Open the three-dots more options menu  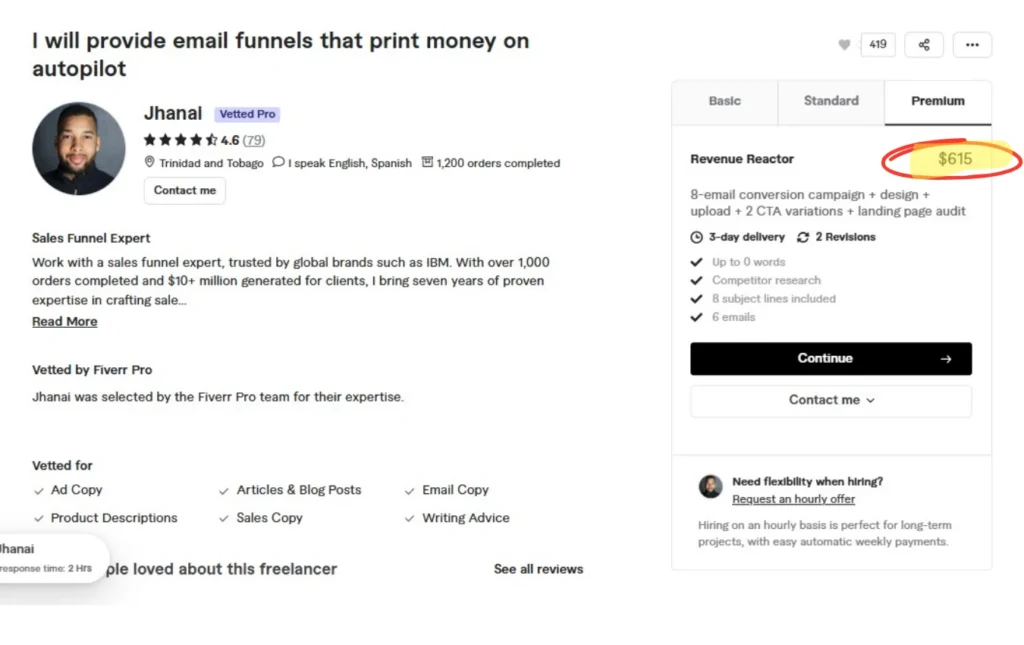972,45
